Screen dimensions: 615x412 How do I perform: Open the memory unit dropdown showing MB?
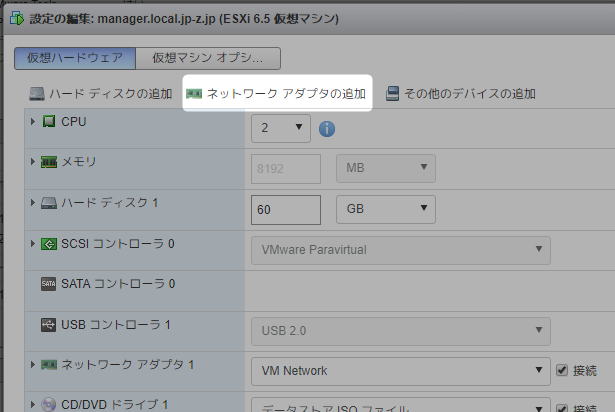(x=386, y=168)
